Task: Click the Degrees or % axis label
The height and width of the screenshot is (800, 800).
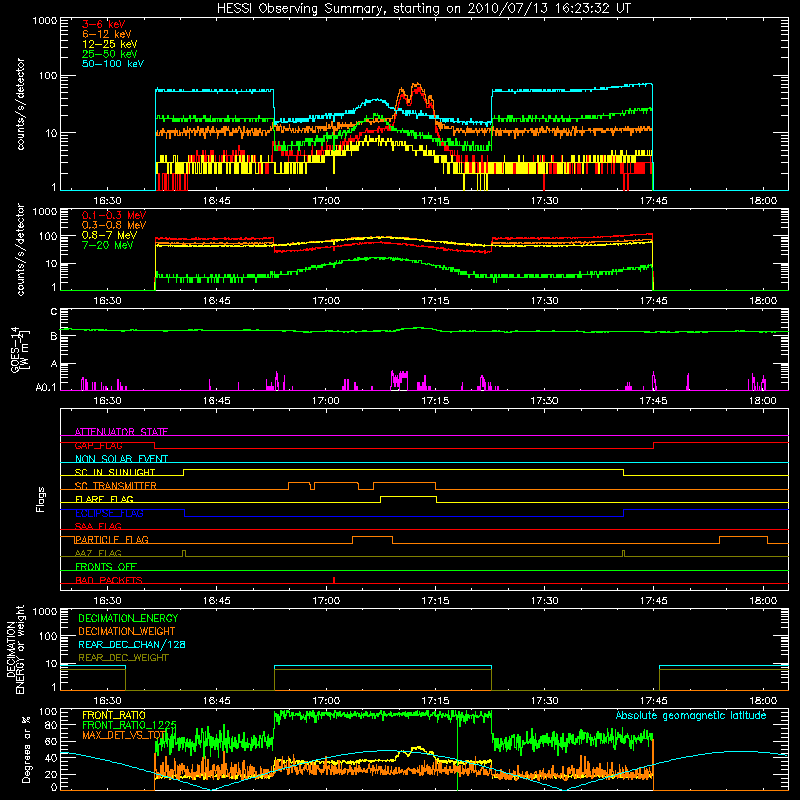Action: 26,749
